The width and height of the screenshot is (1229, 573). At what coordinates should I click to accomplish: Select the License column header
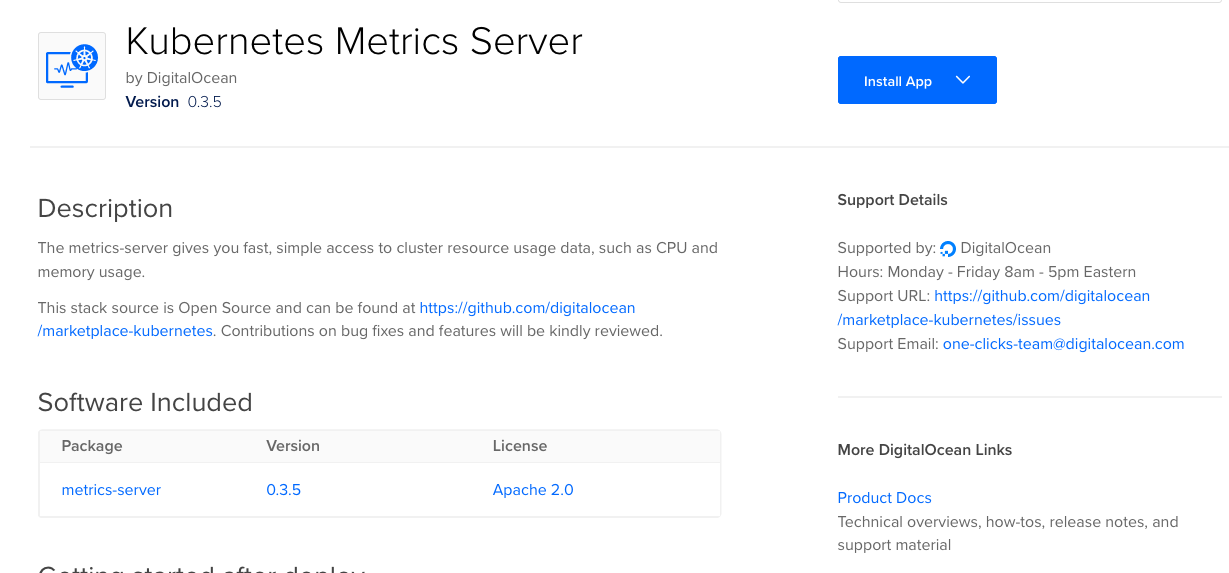(520, 446)
